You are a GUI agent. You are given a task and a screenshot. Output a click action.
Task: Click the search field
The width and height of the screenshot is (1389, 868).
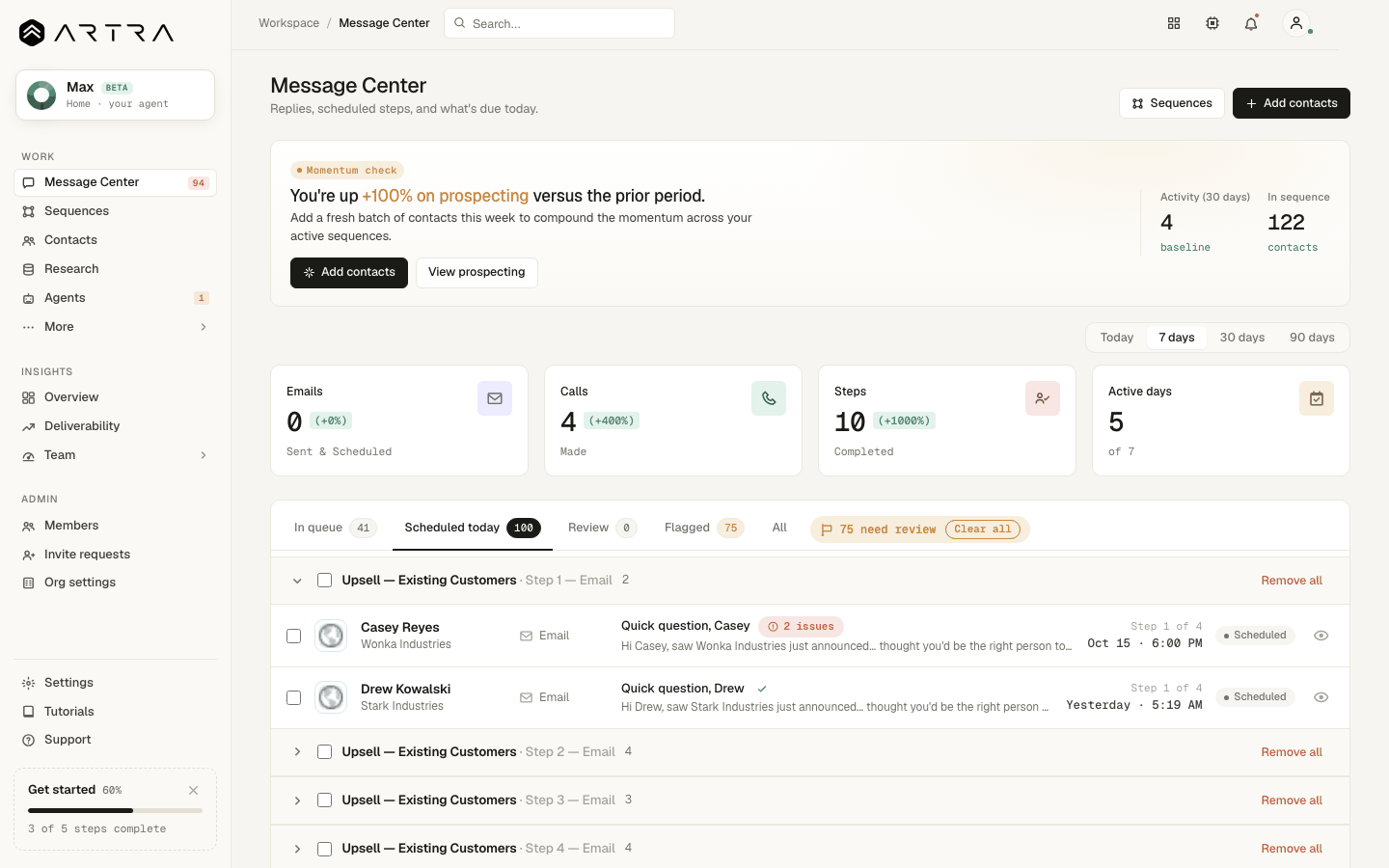(559, 23)
